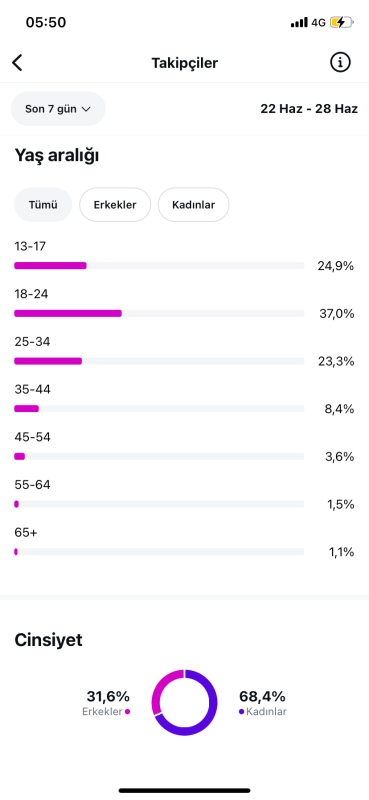Select the Erkekler filter chip
This screenshot has width=369, height=800.
click(x=115, y=205)
